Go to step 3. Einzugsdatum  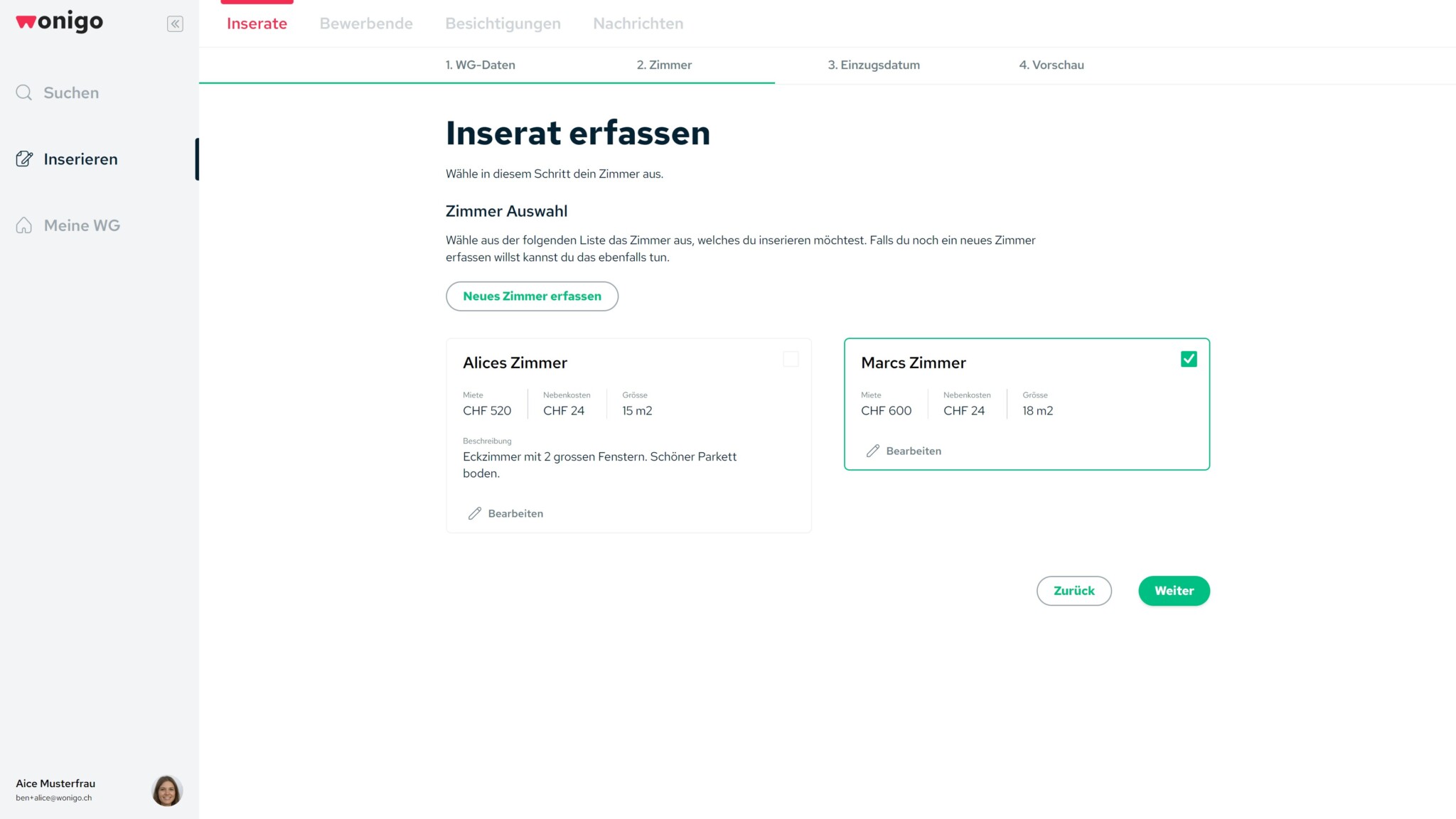tap(874, 65)
